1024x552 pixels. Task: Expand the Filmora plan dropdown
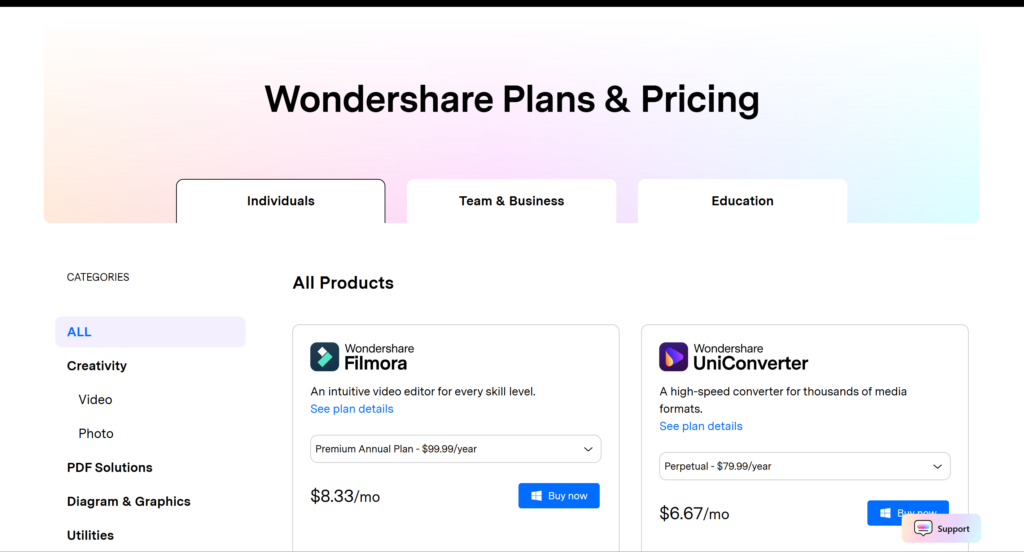tap(455, 449)
